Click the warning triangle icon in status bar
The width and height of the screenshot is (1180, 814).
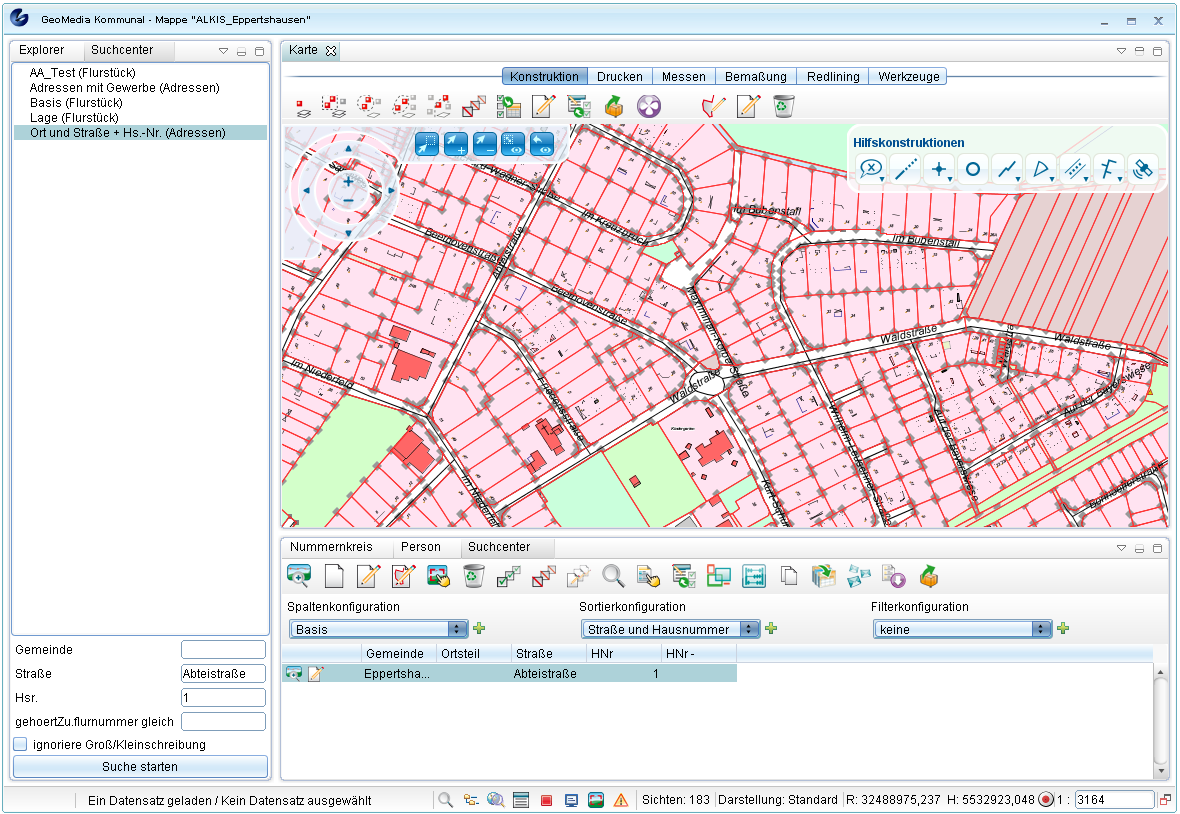(x=621, y=800)
